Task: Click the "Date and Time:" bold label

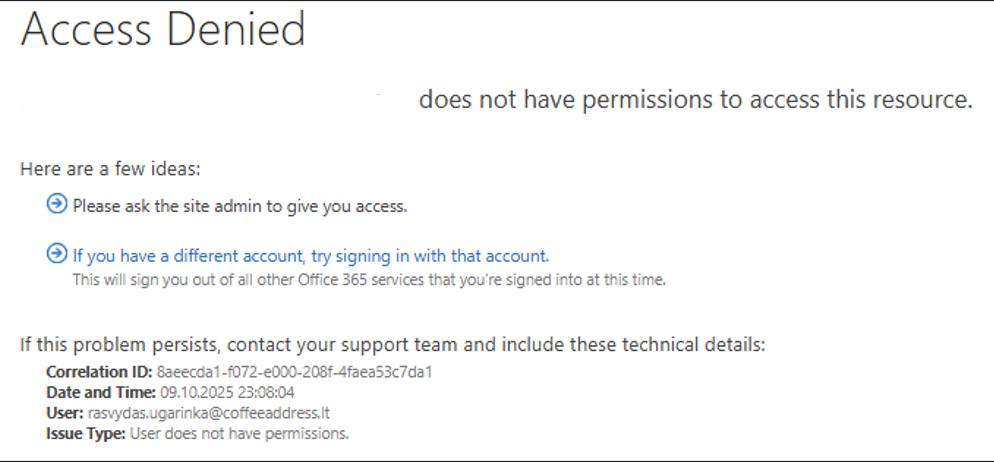Action: [101, 392]
